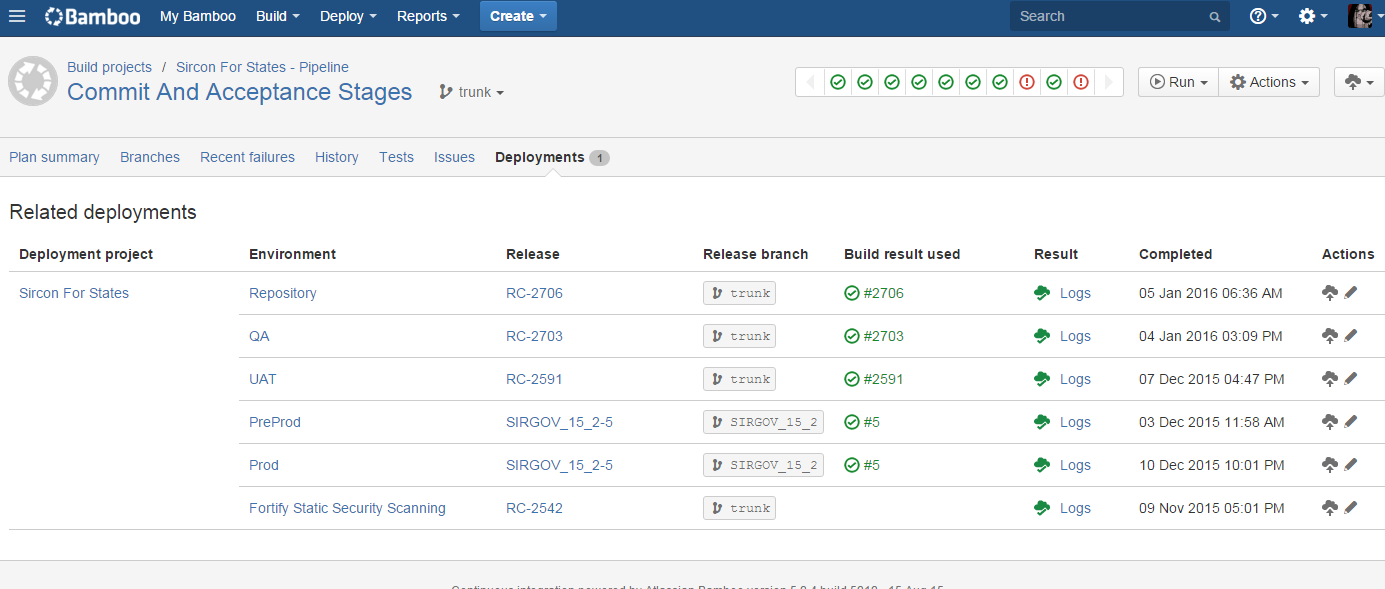Open the Reports dropdown menu
Screen dimensions: 1385x589
tap(428, 16)
